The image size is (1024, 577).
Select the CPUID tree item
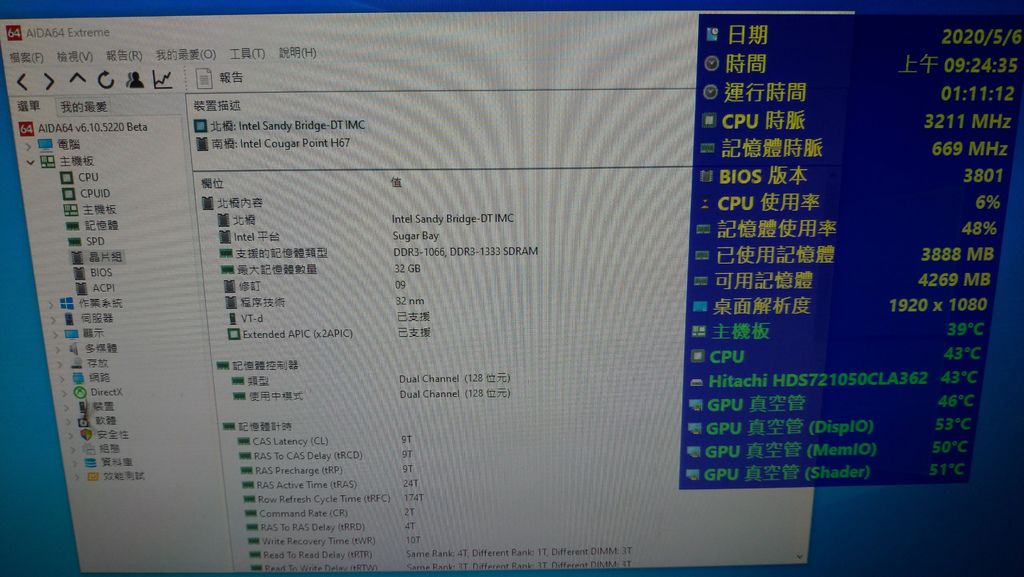coord(95,193)
